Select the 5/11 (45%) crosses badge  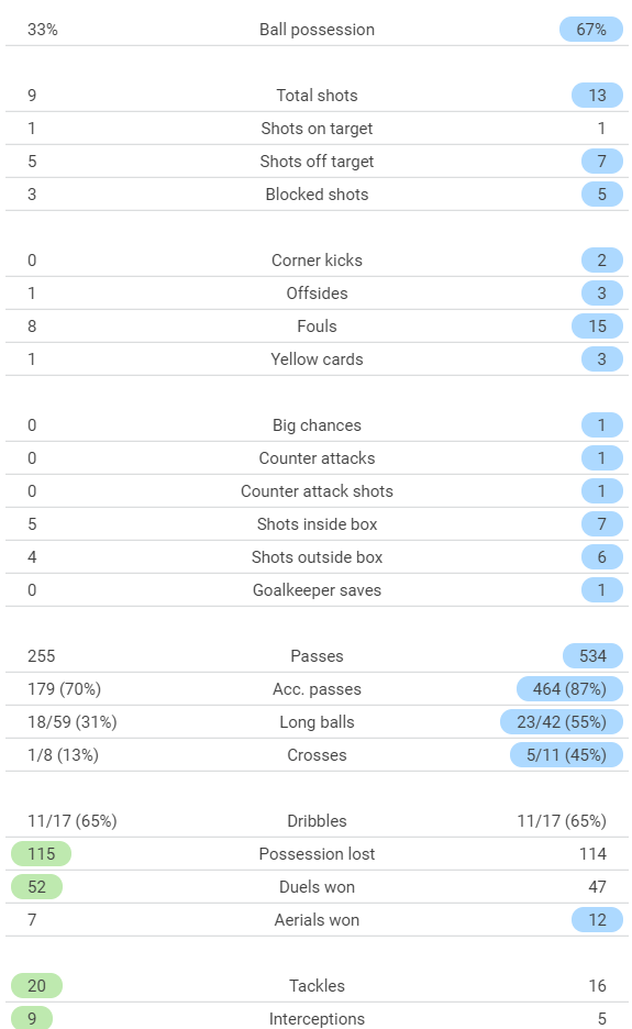click(x=566, y=755)
